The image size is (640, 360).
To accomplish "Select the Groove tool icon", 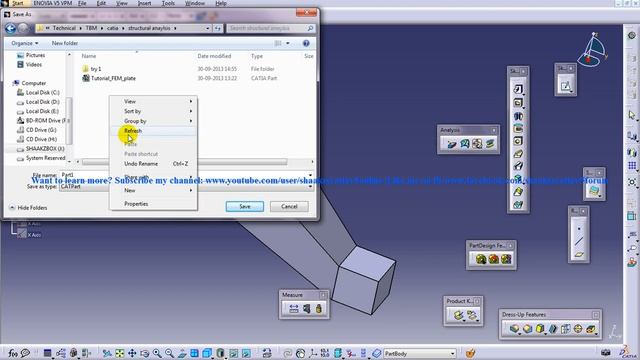I will tap(518, 129).
